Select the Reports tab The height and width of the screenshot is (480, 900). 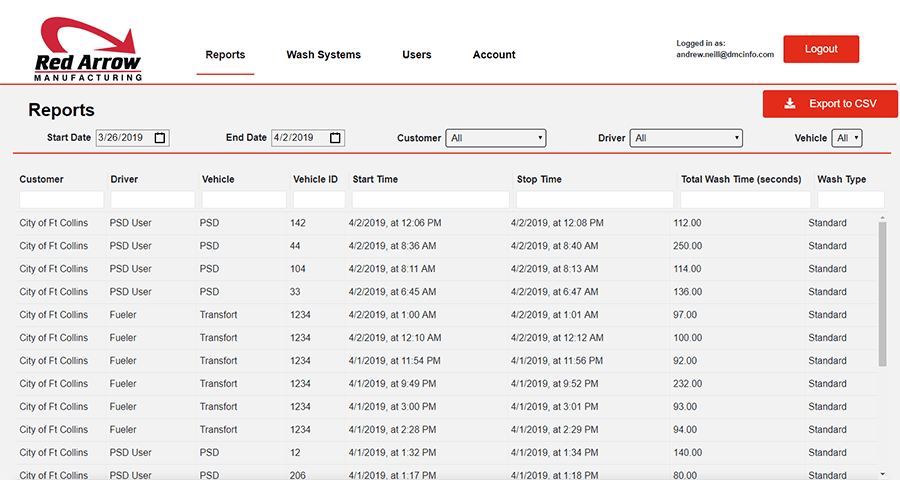click(x=225, y=55)
